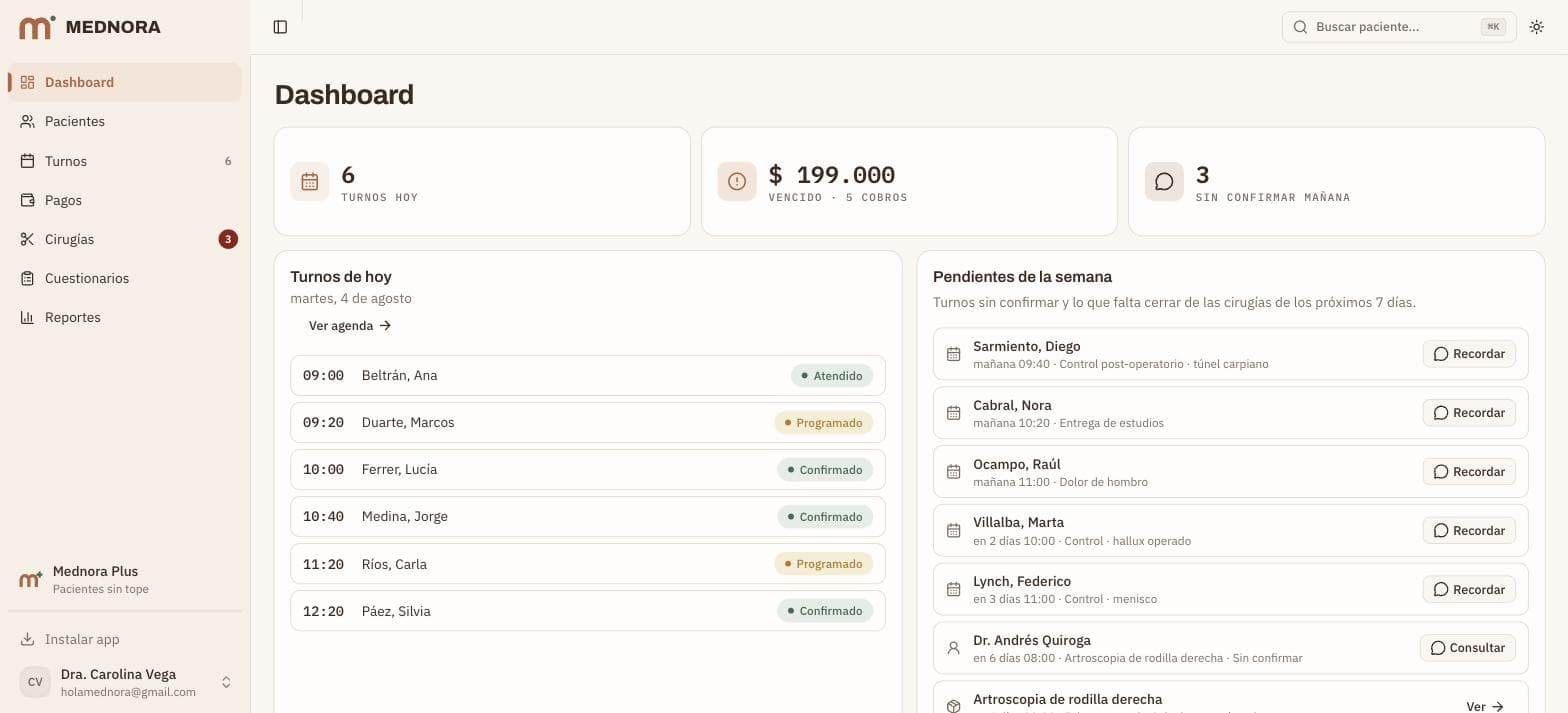The width and height of the screenshot is (1568, 713).
Task: Click calendar icon beside Sarmiento, Diego
Action: pos(953,354)
